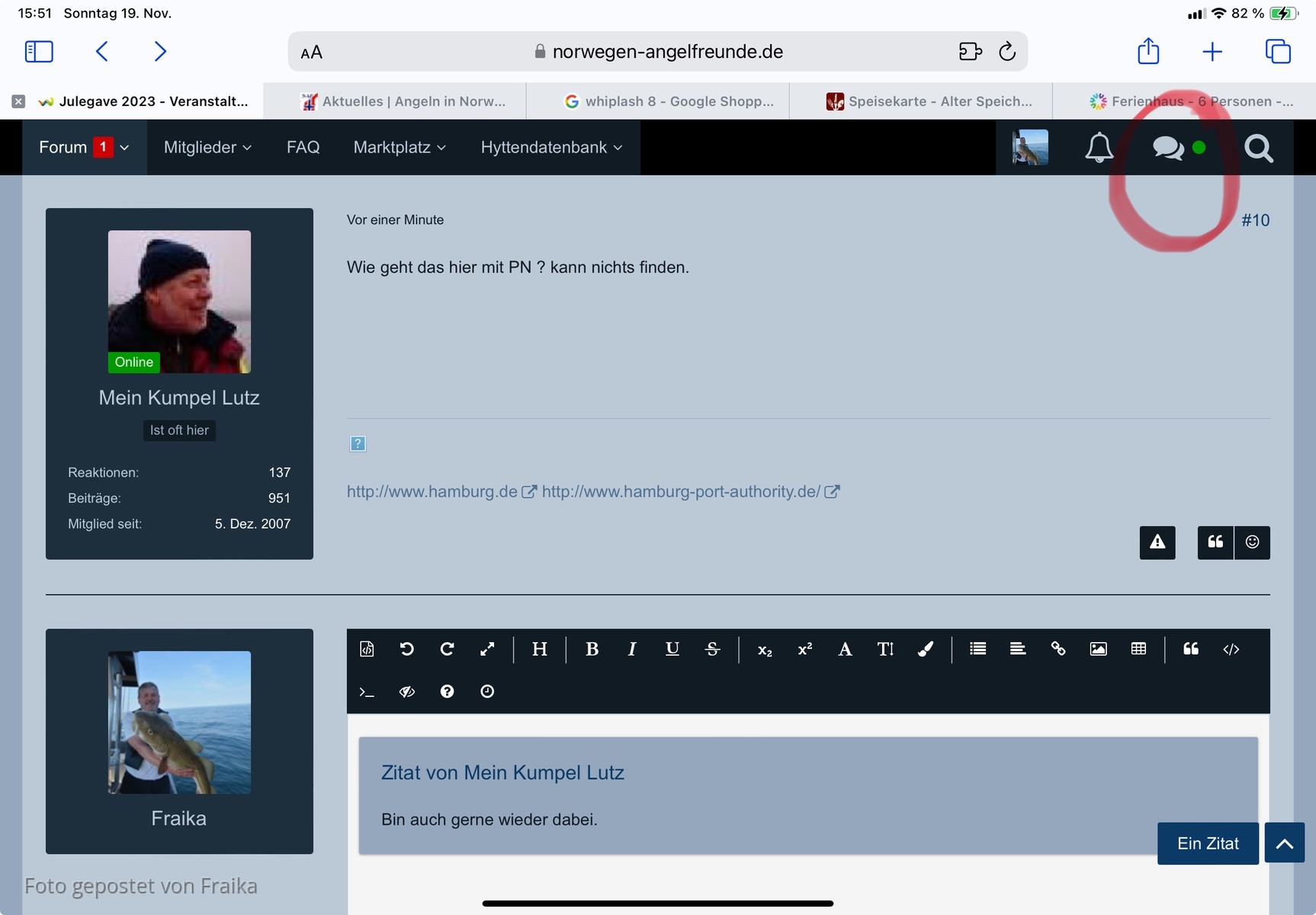This screenshot has width=1316, height=915.
Task: Insert an image in the editor
Action: coord(1098,649)
